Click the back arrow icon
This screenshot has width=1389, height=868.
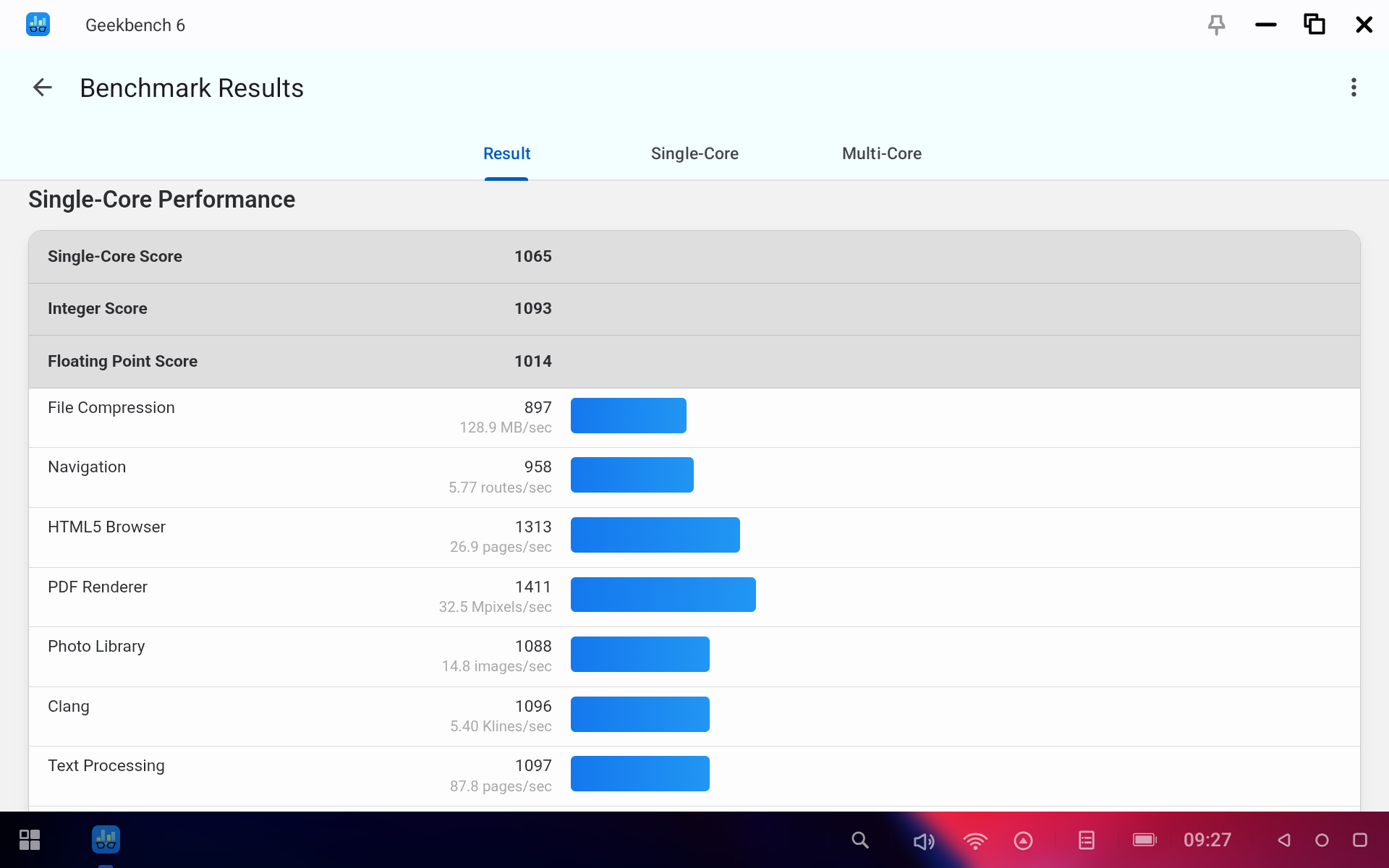point(43,88)
